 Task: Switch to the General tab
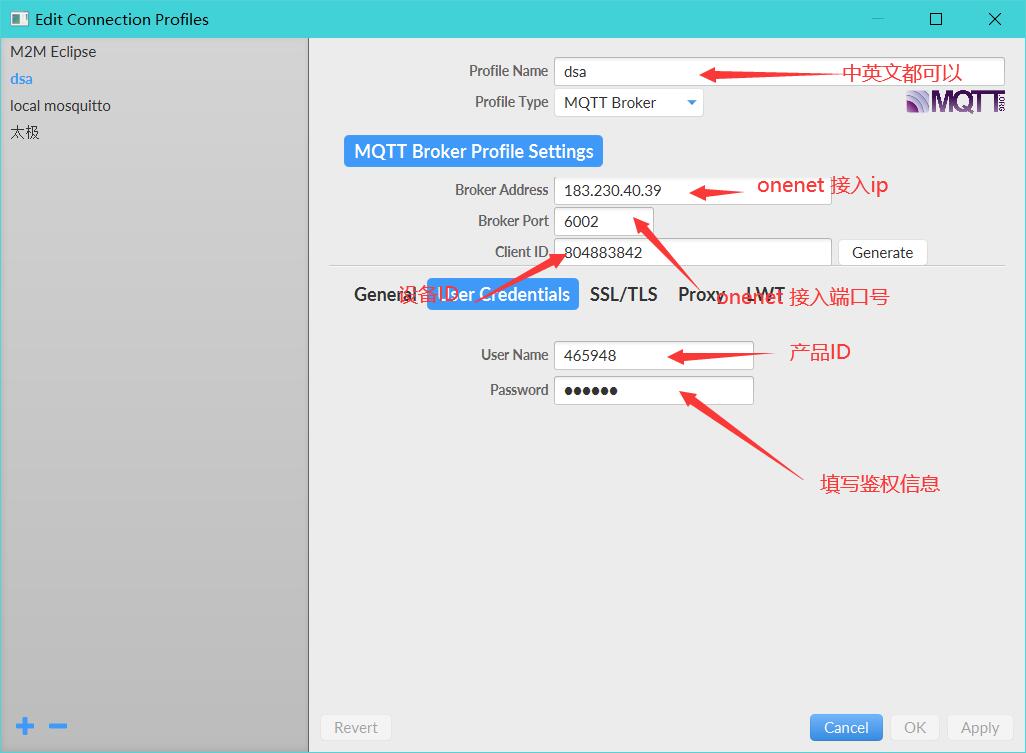[385, 294]
